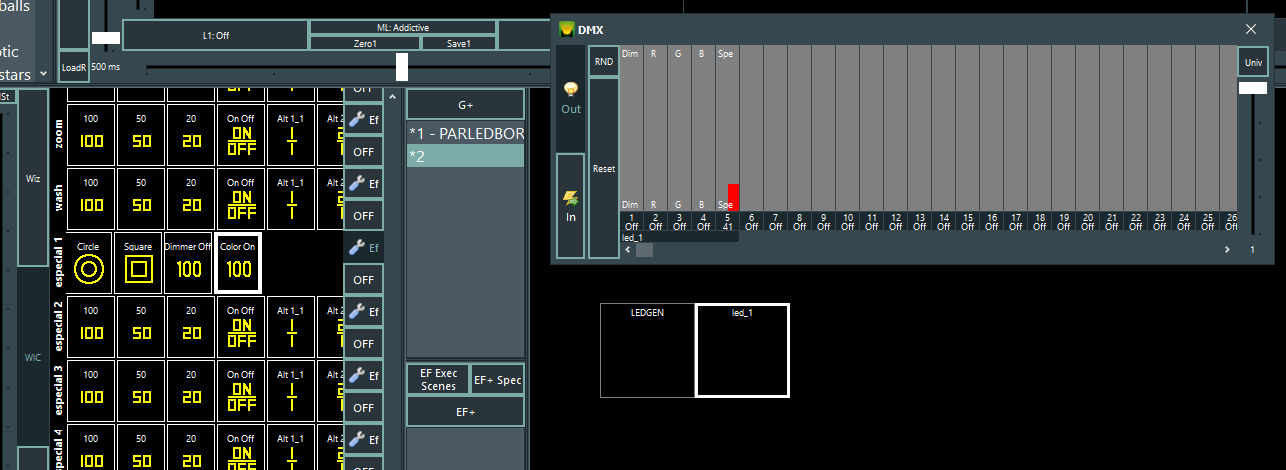Select the Circle shape in especial 1
Screen dimensions: 1286x470
click(91, 263)
